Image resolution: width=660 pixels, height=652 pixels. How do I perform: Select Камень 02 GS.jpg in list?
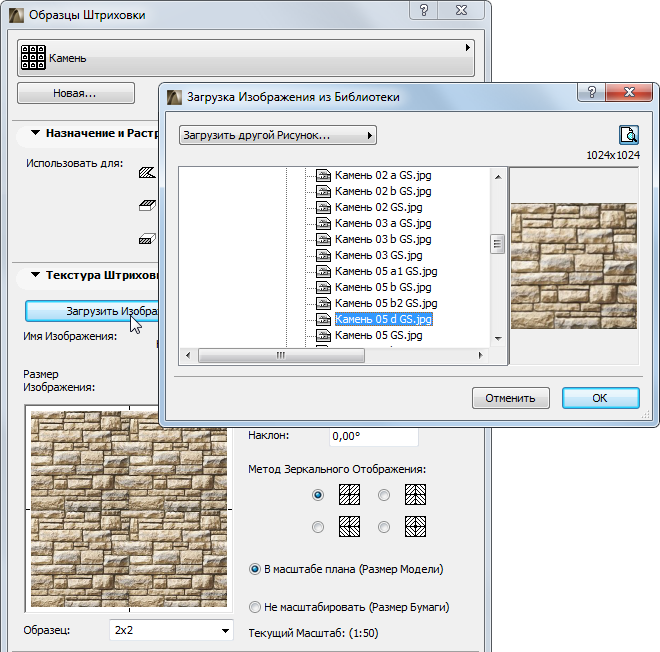pos(378,207)
